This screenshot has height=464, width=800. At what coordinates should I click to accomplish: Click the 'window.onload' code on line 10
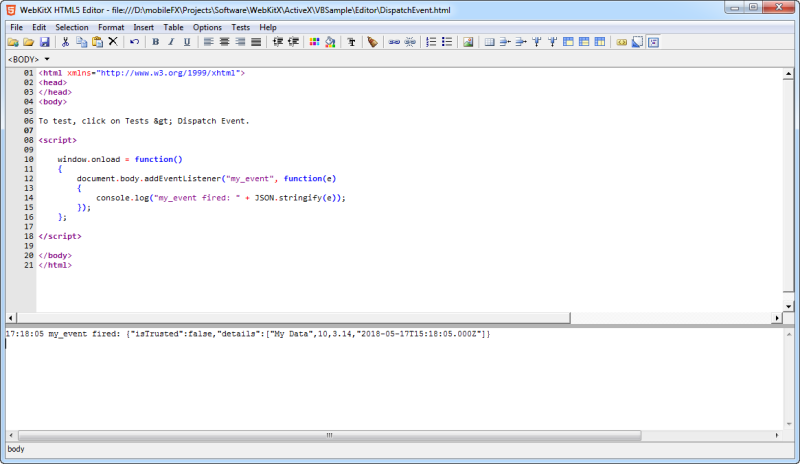(x=89, y=159)
